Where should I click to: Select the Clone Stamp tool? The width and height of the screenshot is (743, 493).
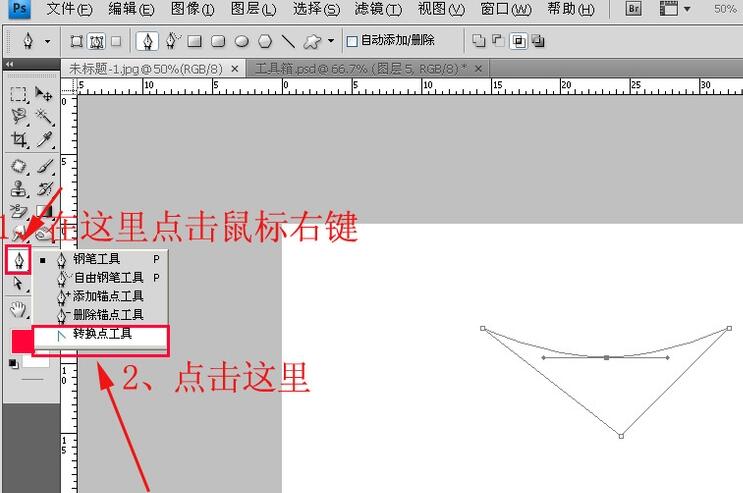[x=19, y=189]
